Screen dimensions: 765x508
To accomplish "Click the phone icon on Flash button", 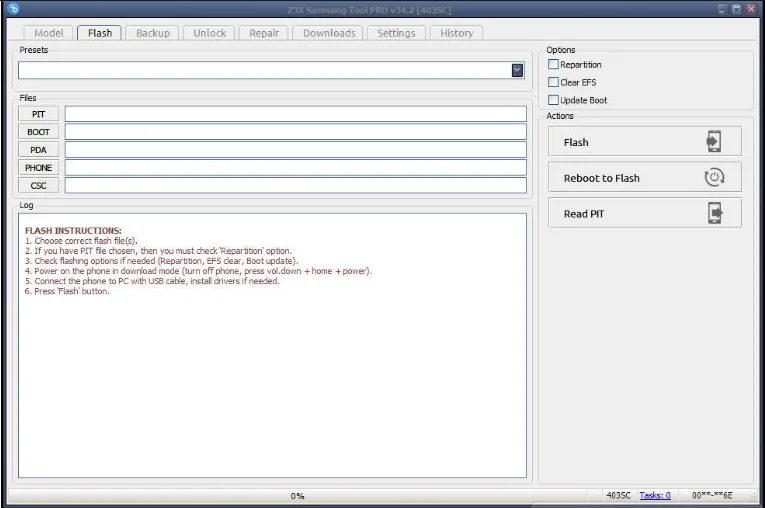I will pyautogui.click(x=714, y=142).
